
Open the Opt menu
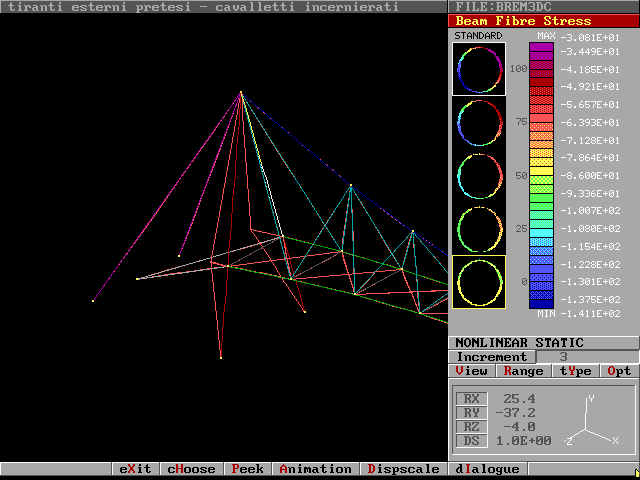619,371
